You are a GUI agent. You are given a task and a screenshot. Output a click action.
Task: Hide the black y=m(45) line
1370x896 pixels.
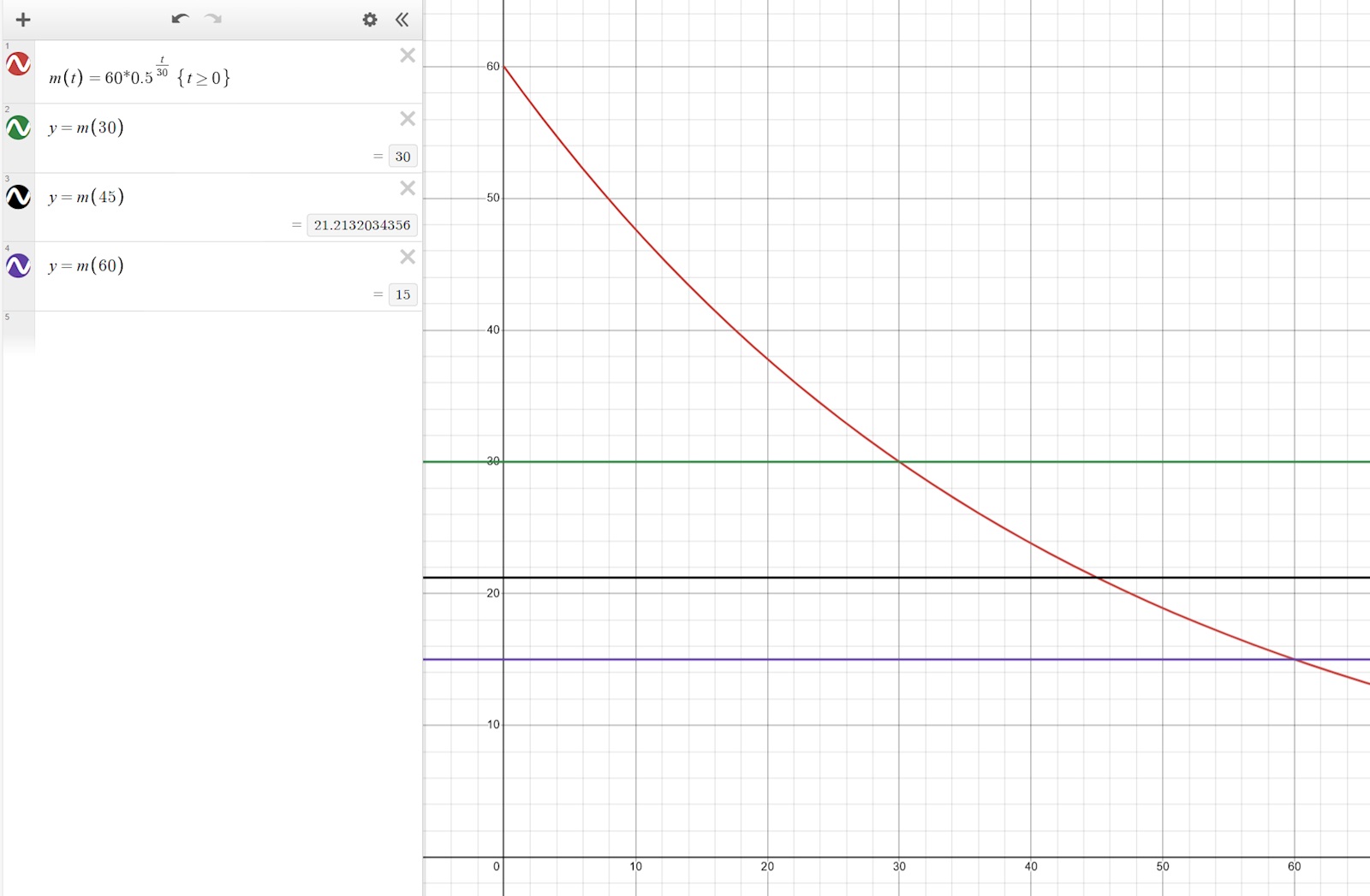click(x=19, y=197)
